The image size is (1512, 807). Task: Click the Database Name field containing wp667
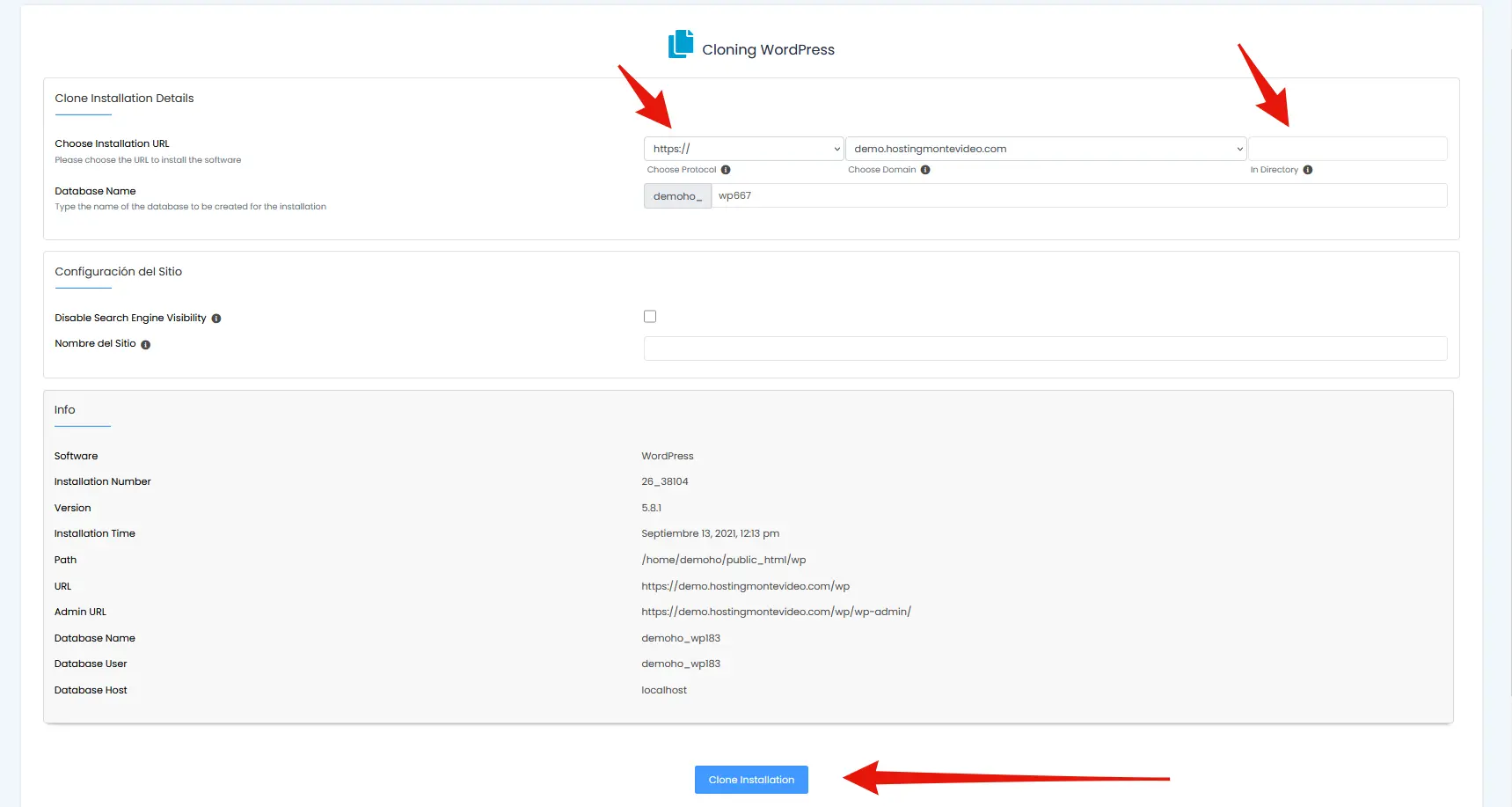point(1079,195)
